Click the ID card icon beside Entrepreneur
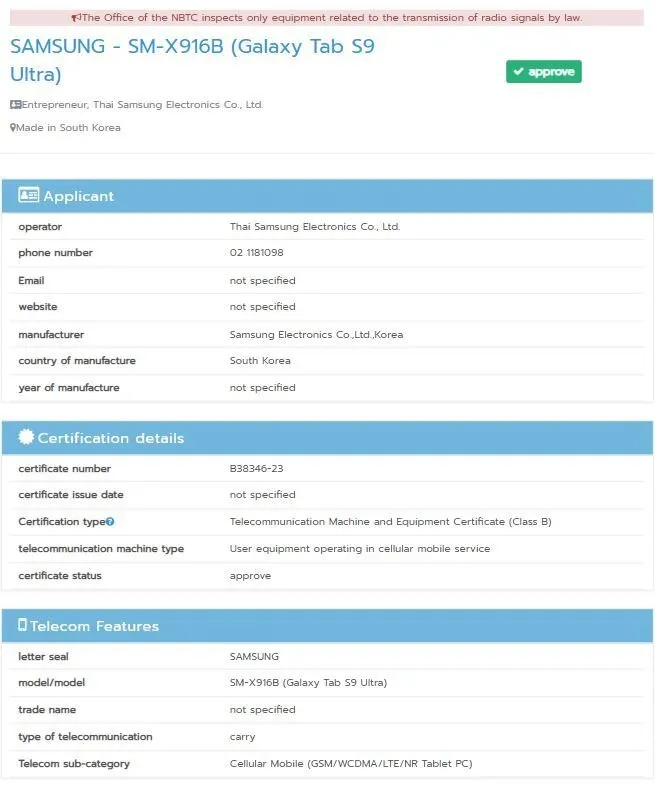 (15, 104)
